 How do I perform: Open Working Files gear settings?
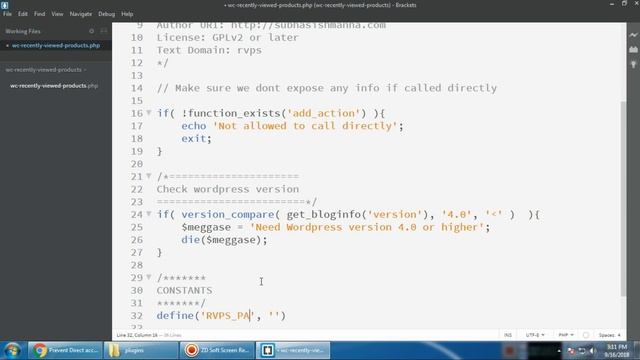(x=91, y=31)
